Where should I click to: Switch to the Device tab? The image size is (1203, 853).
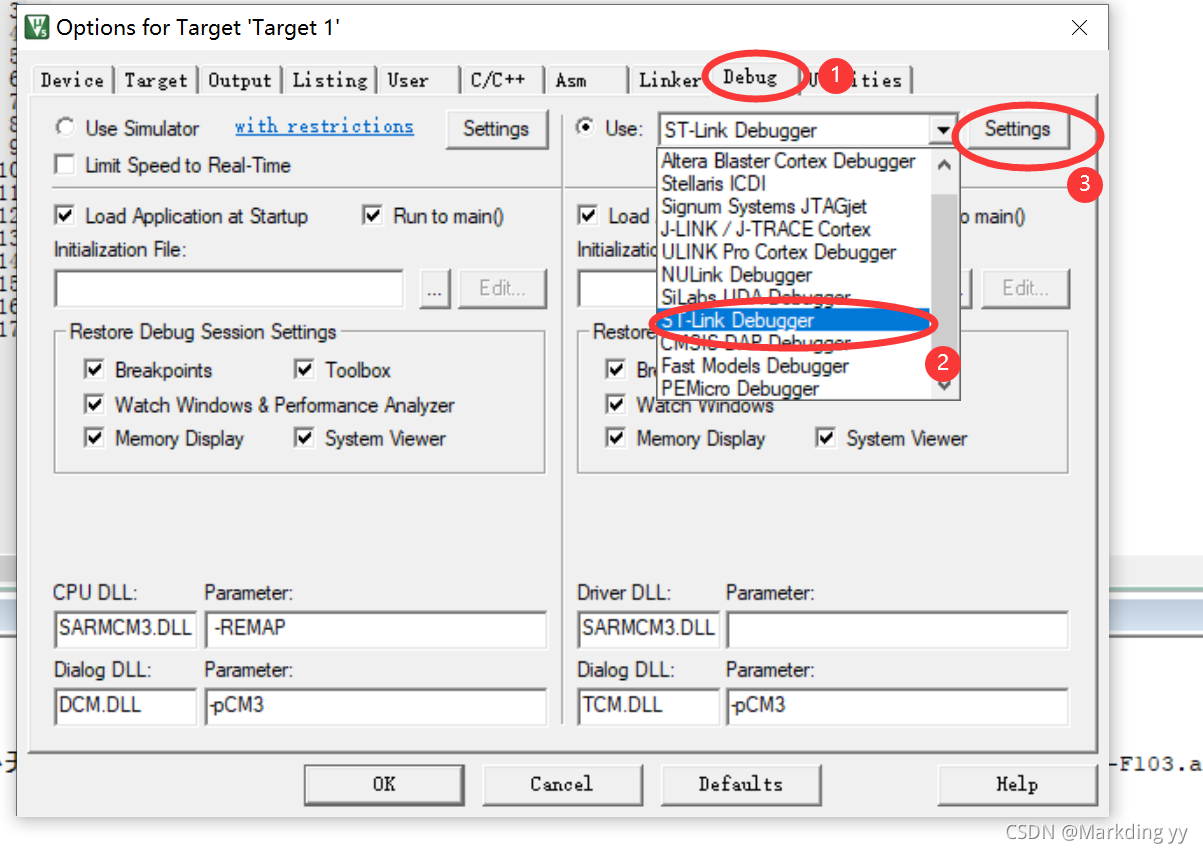[x=72, y=80]
